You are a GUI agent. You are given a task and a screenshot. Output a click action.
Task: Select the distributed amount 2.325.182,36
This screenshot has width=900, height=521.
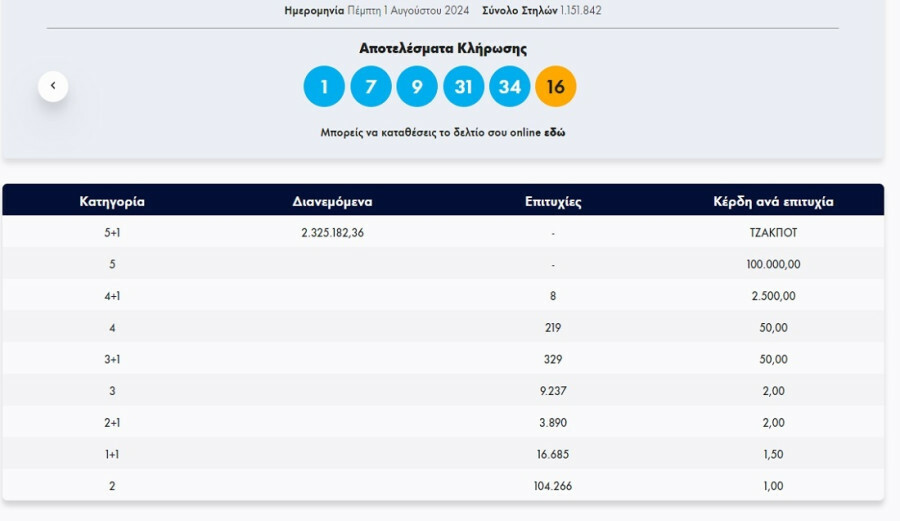332,232
